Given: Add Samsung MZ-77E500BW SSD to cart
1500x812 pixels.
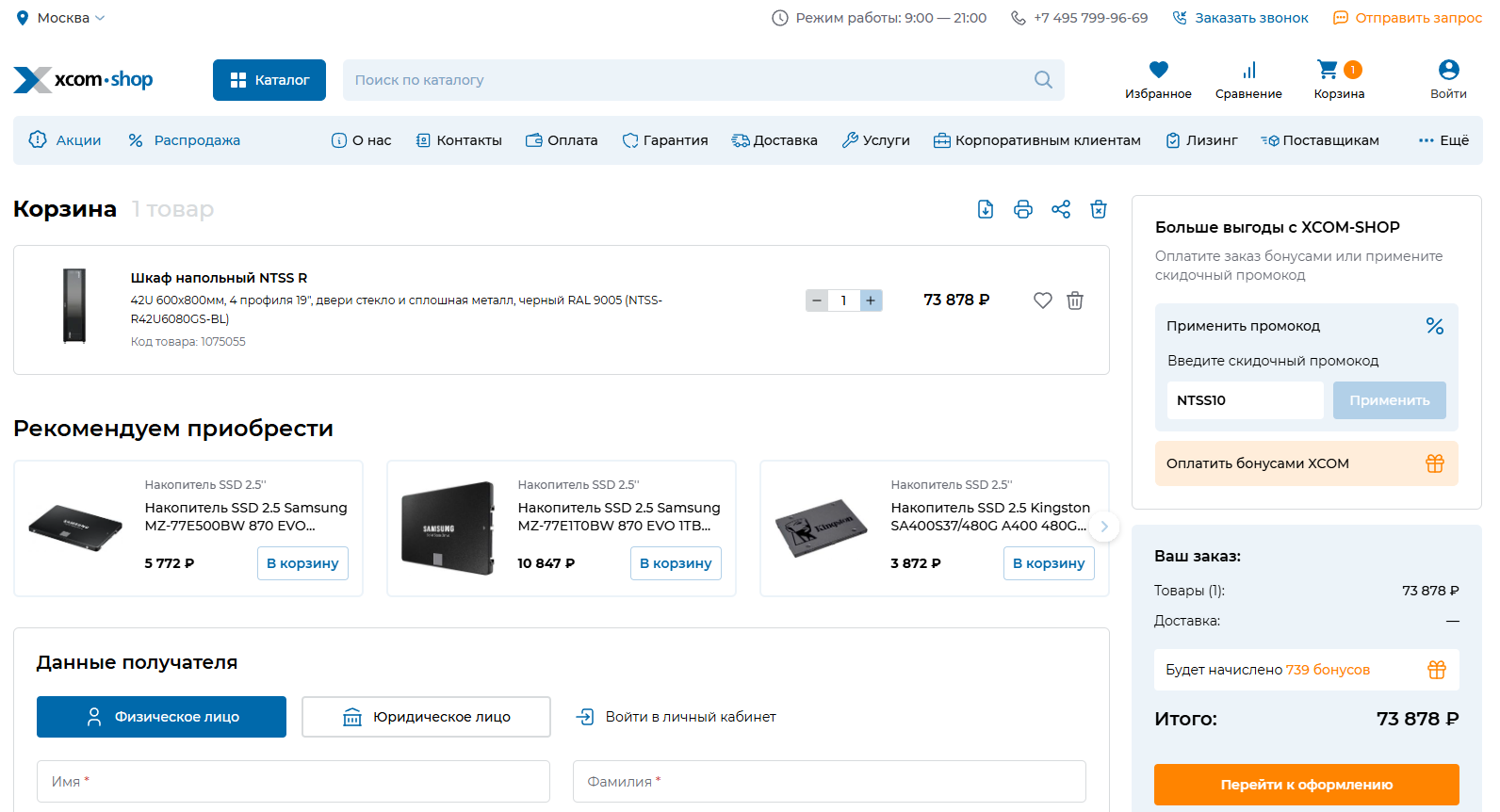Looking at the screenshot, I should coord(302,563).
